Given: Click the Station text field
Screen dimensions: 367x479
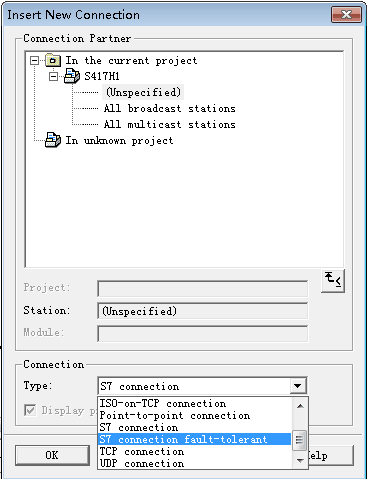Looking at the screenshot, I should (203, 311).
